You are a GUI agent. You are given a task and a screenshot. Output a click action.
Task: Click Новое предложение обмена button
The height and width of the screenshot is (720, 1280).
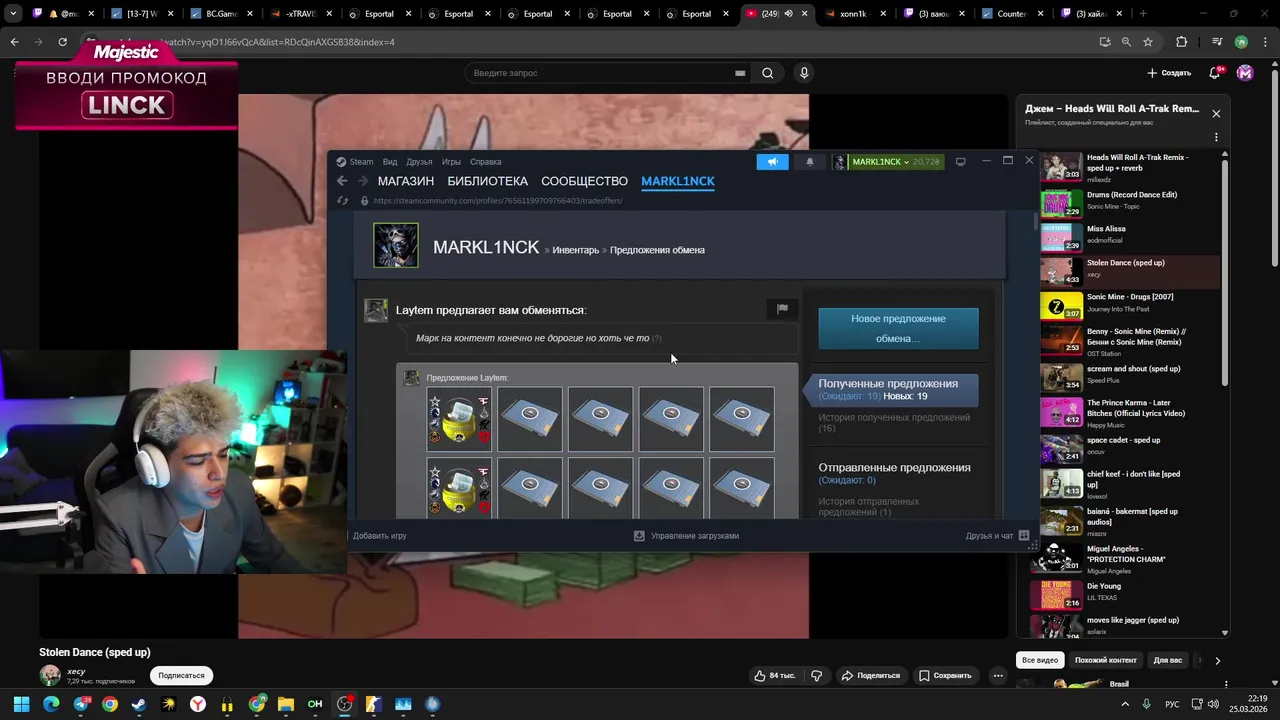pos(898,328)
